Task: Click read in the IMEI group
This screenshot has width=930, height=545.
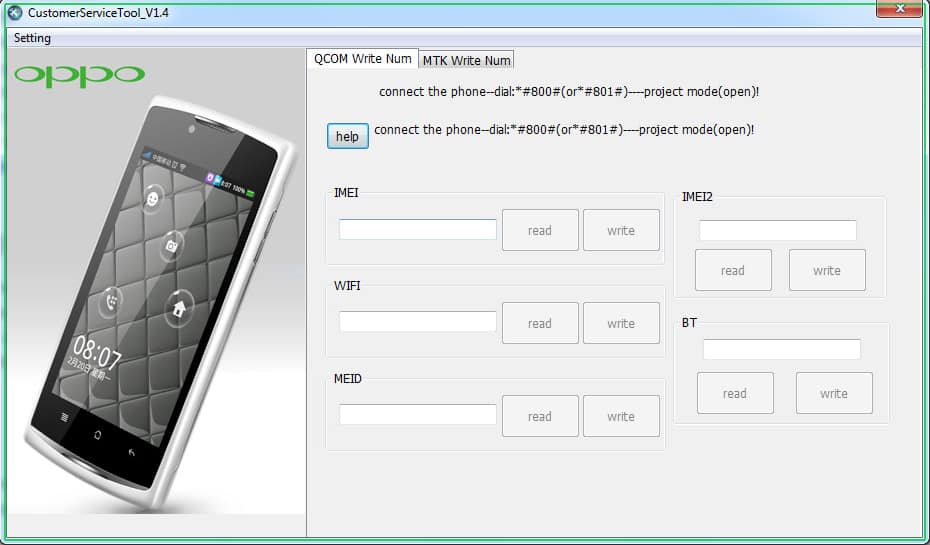Action: click(x=540, y=230)
